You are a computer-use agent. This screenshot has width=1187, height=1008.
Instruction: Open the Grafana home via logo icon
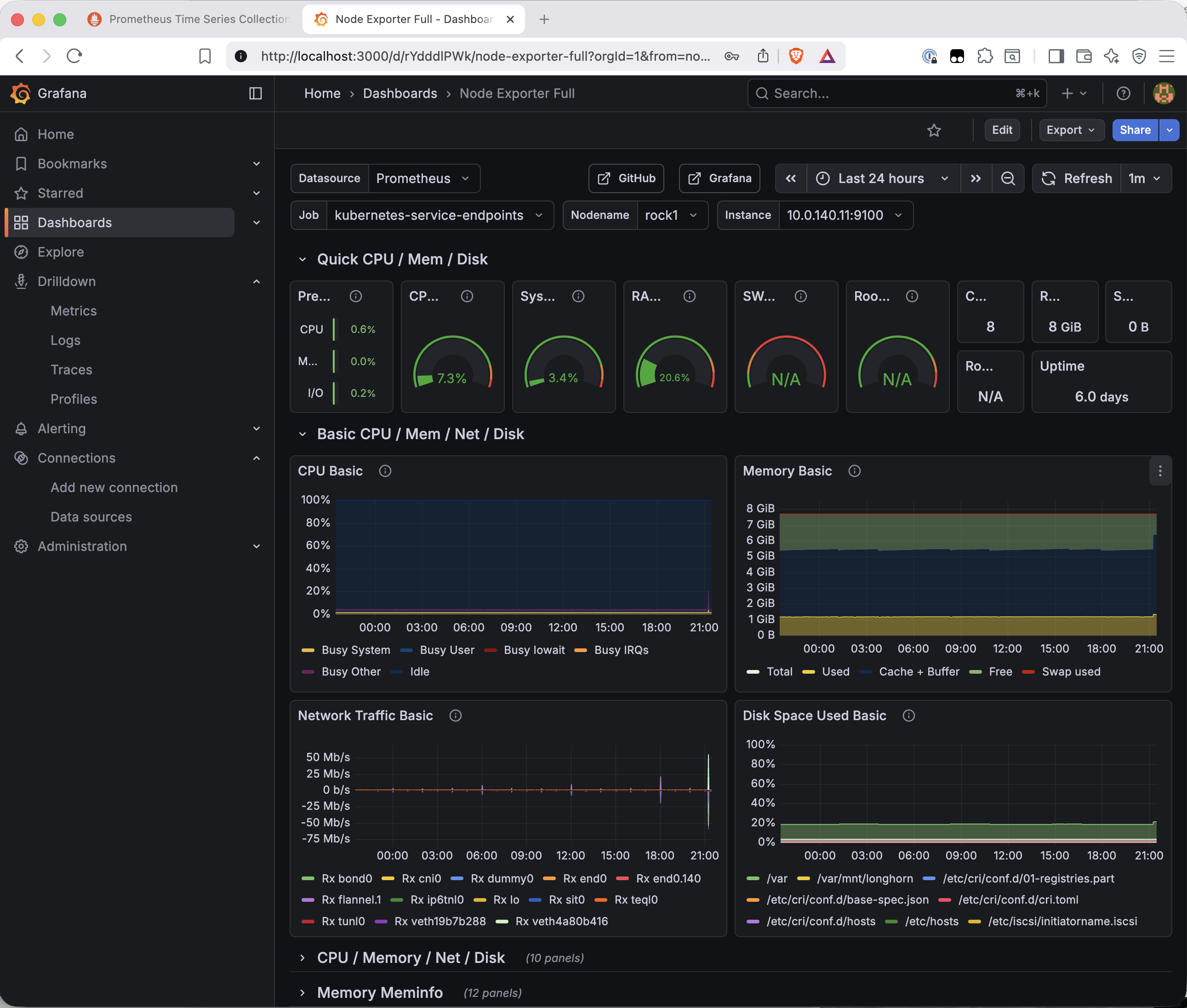[x=20, y=93]
